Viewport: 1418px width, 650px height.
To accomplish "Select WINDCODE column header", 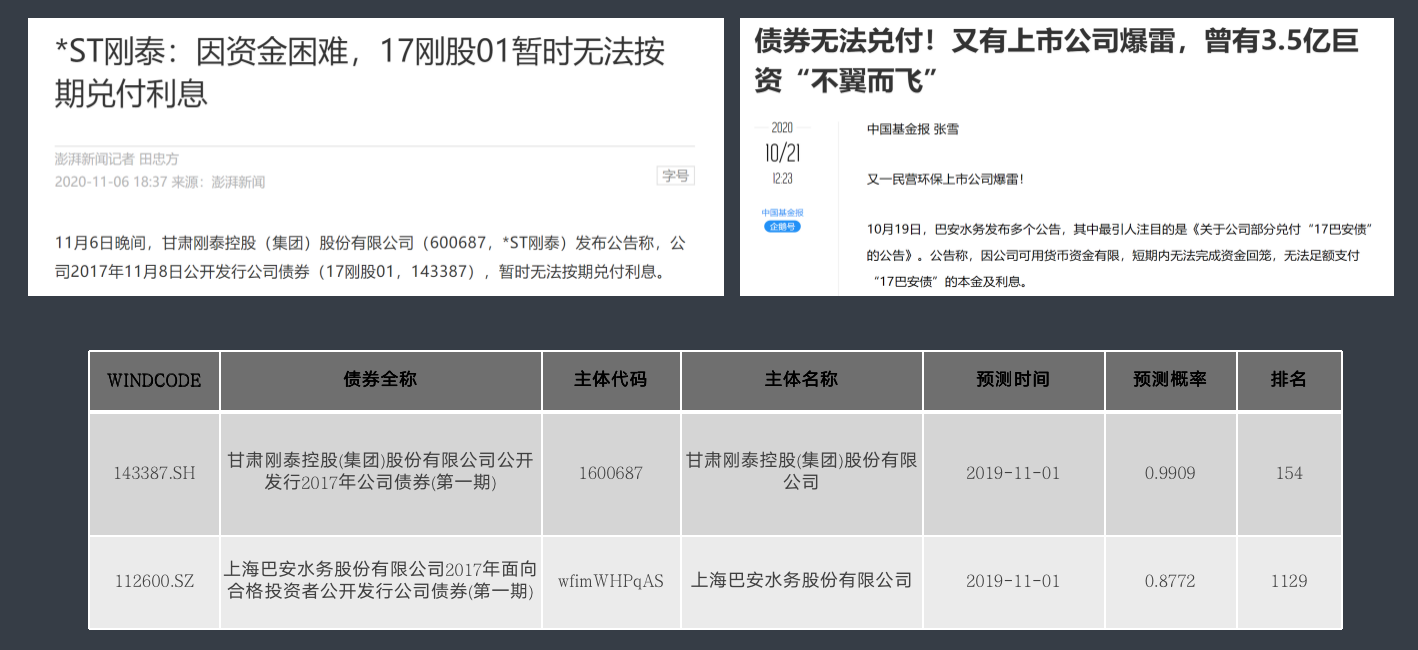I will point(154,381).
